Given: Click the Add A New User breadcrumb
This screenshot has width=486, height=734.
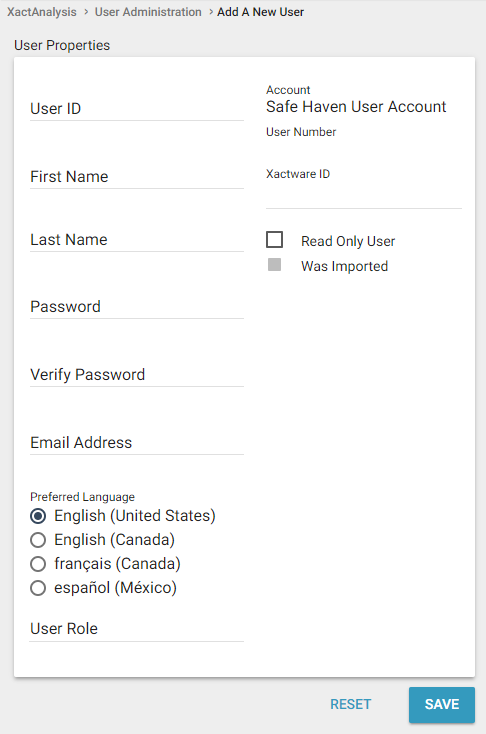Looking at the screenshot, I should coord(260,12).
